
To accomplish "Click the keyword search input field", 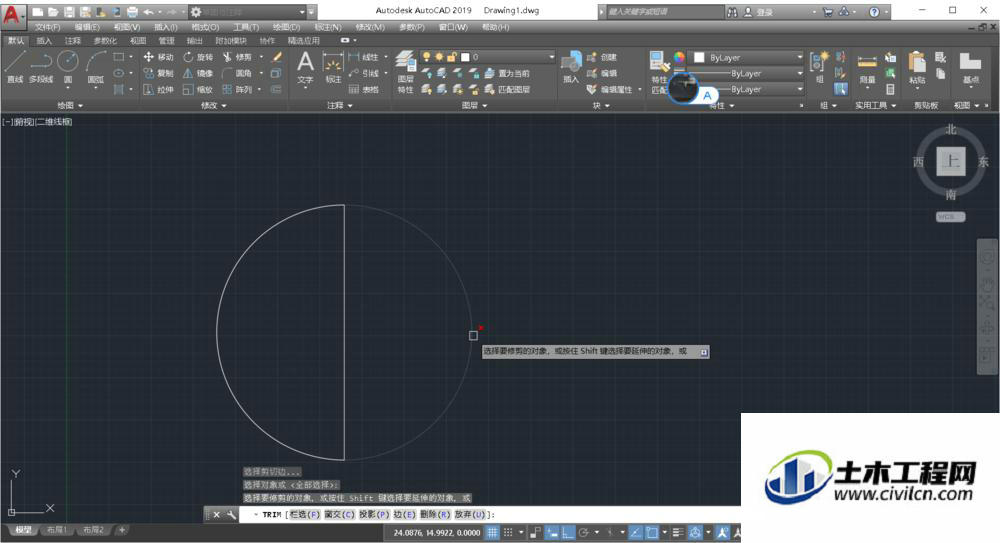I will [x=665, y=12].
